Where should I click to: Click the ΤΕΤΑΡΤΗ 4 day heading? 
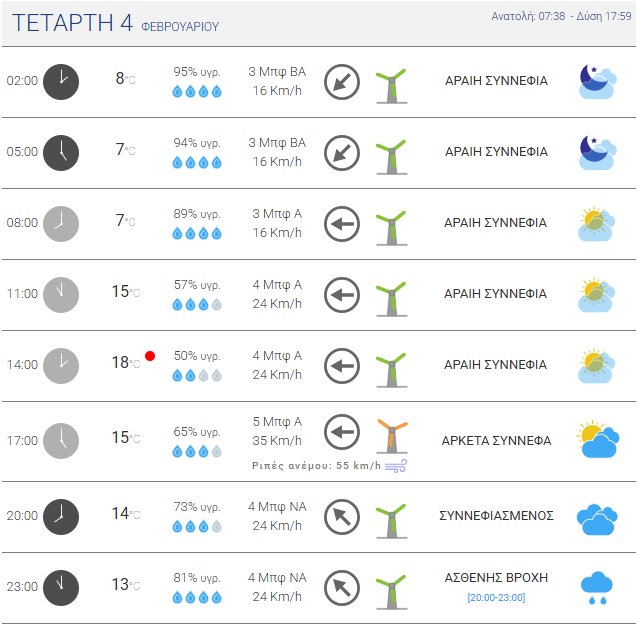(x=73, y=24)
